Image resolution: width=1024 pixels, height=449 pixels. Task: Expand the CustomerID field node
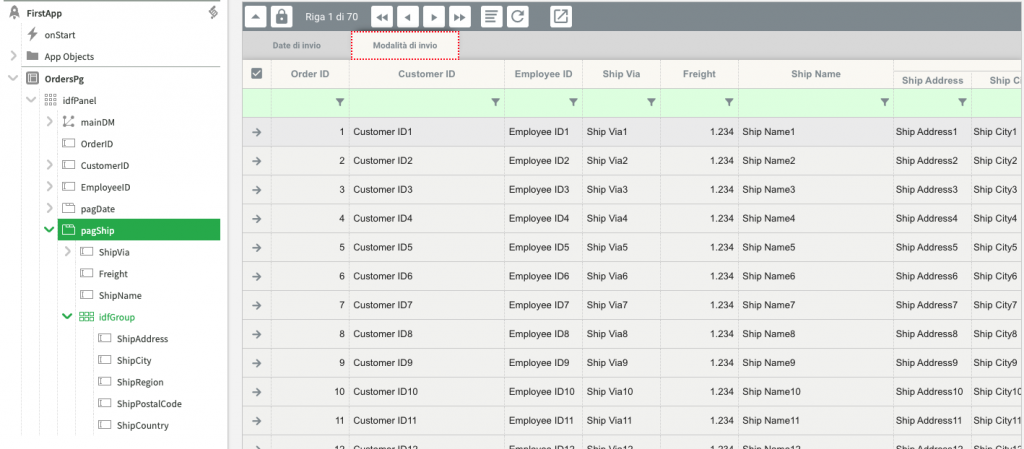[x=50, y=165]
